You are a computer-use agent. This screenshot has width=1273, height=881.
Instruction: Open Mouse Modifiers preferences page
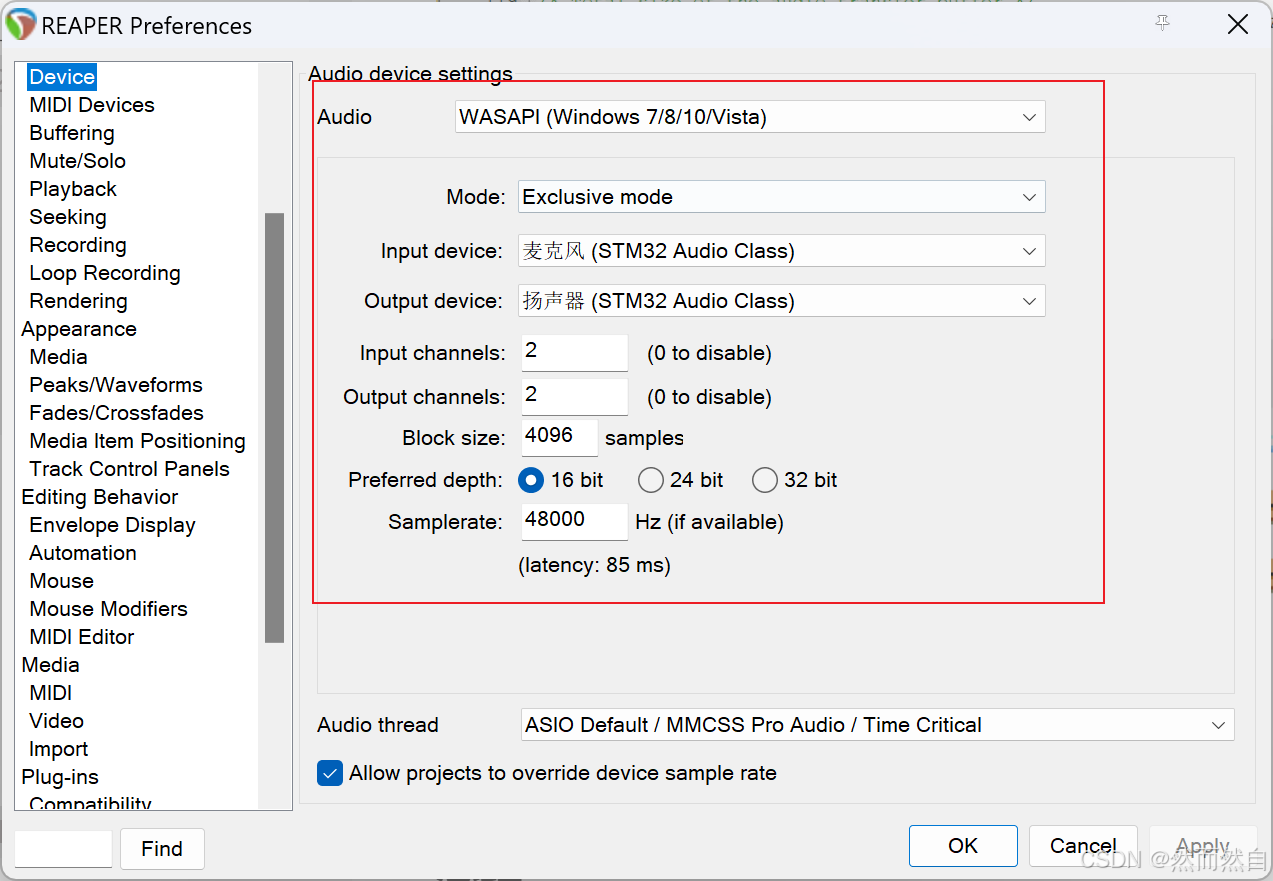109,609
